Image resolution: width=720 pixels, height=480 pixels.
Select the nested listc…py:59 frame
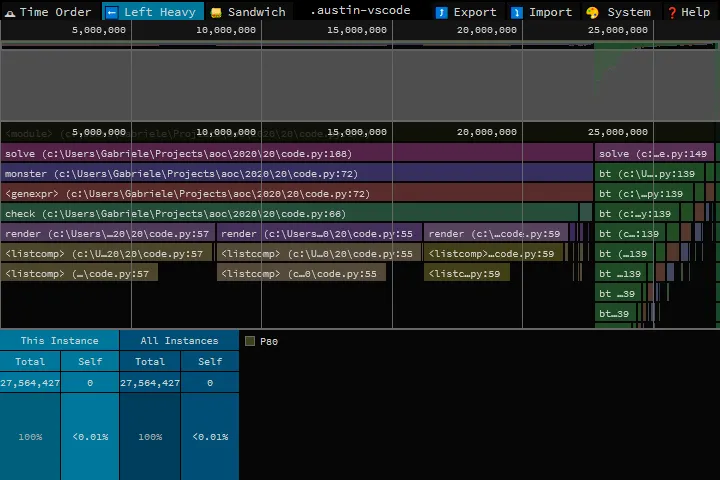click(467, 273)
